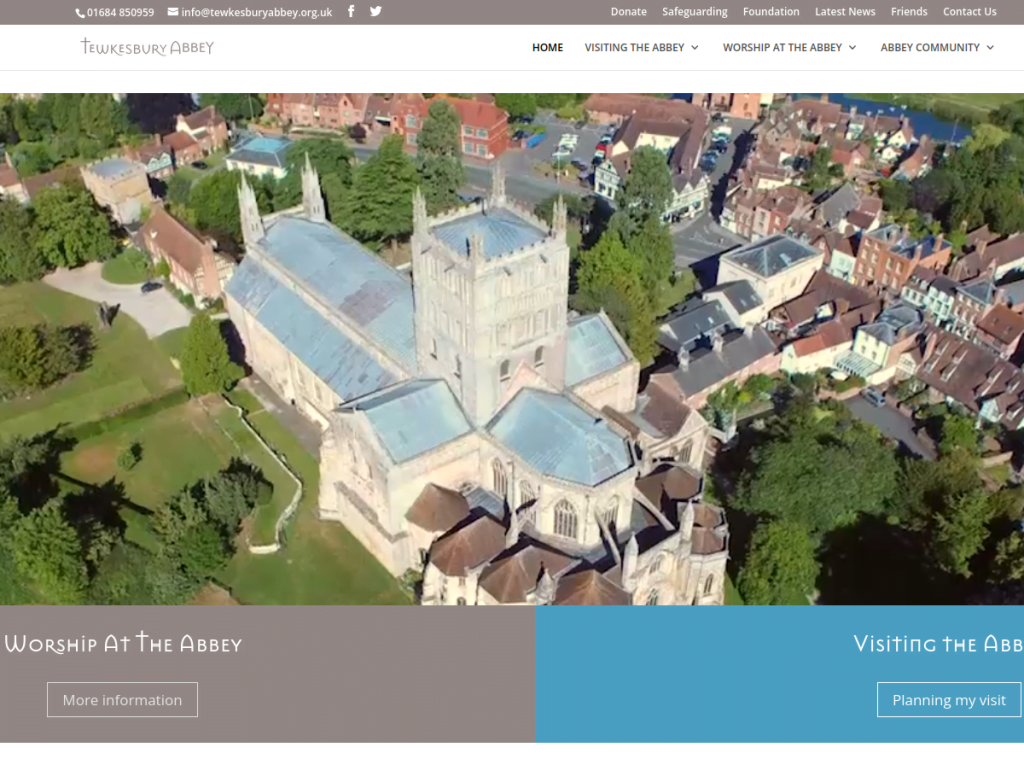This screenshot has width=1024, height=759.
Task: Click the phone icon before 01684 850959
Action: point(79,12)
